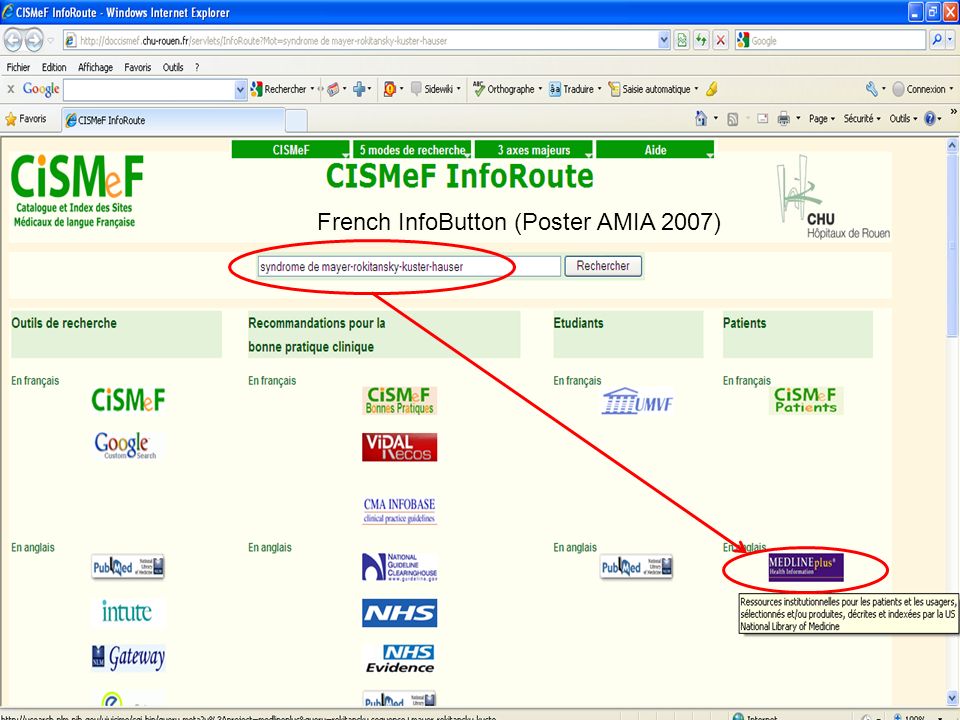Image resolution: width=960 pixels, height=720 pixels.
Task: Click the Google toolbar plus share icon
Action: coord(359,89)
